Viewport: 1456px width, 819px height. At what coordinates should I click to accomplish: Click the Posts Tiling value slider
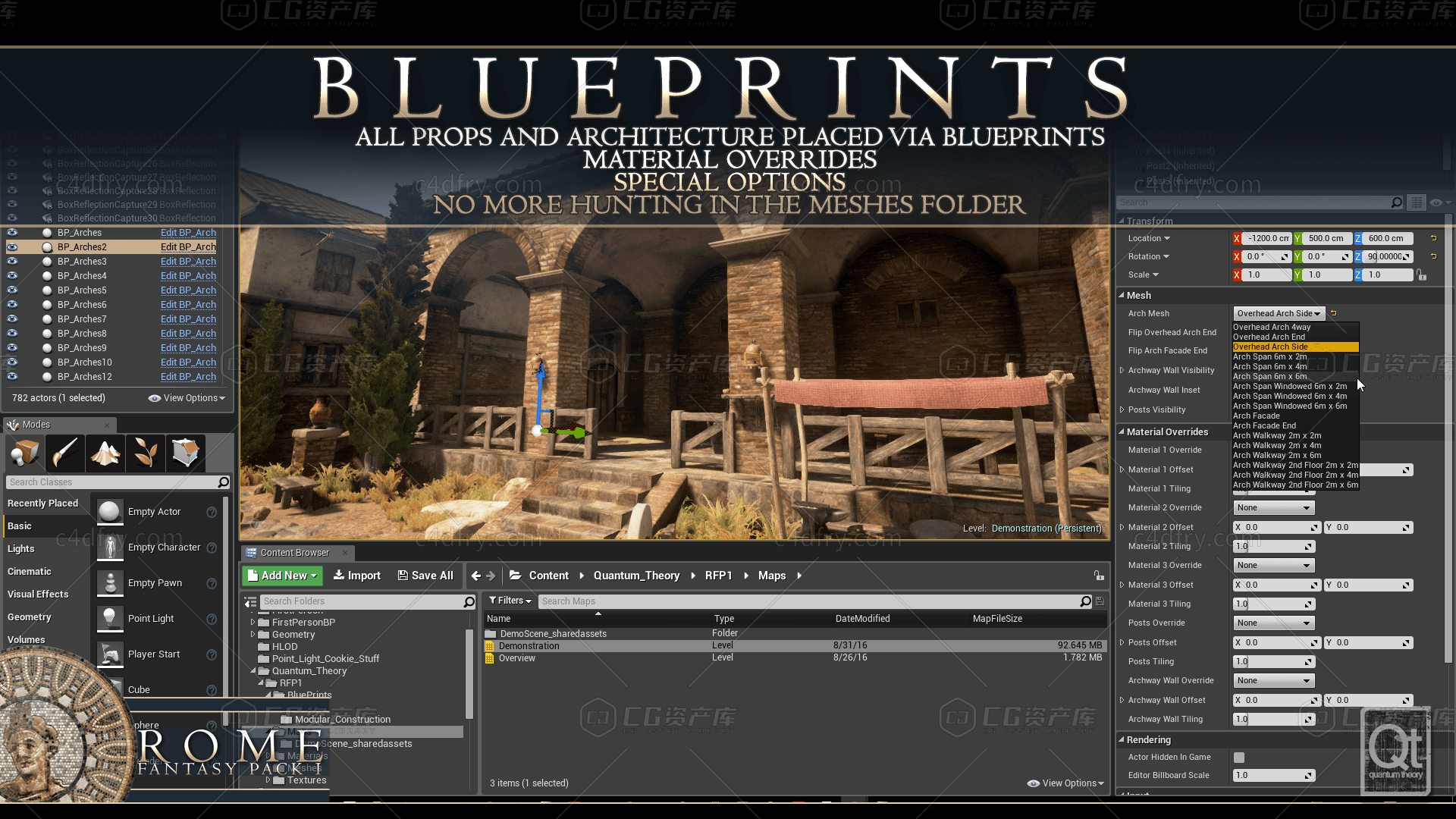coord(1274,662)
